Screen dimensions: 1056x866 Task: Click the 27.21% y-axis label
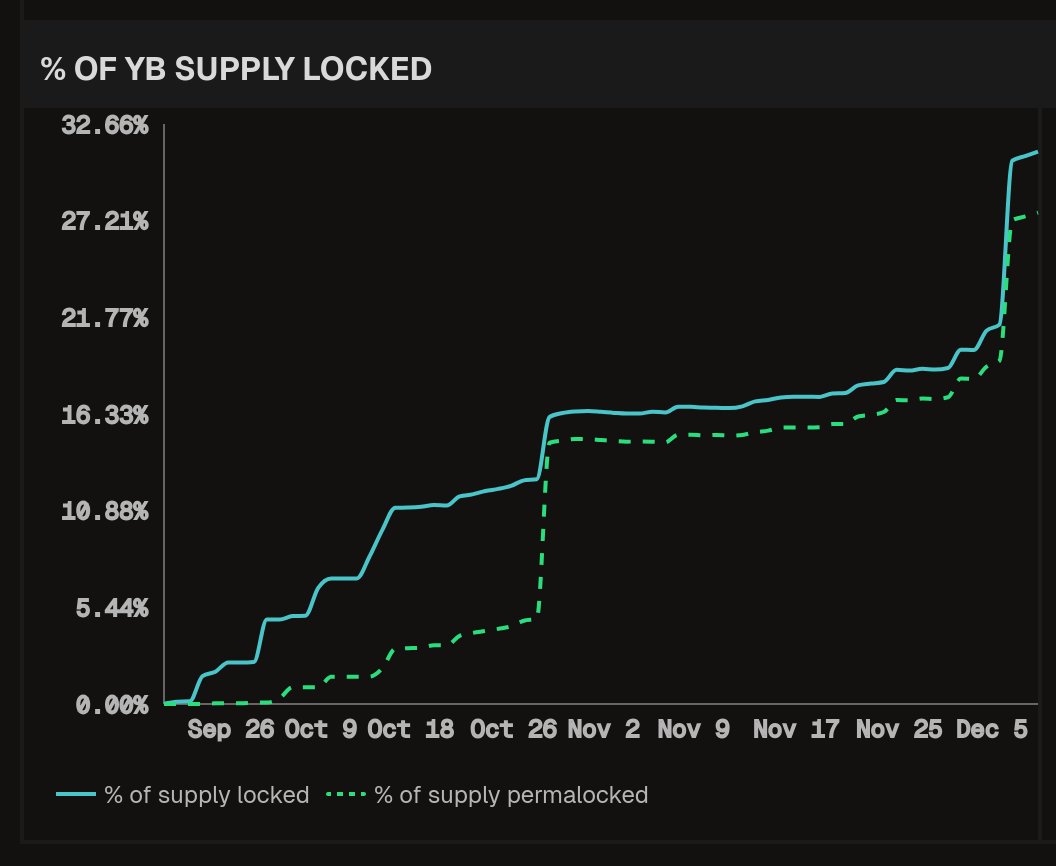(105, 221)
